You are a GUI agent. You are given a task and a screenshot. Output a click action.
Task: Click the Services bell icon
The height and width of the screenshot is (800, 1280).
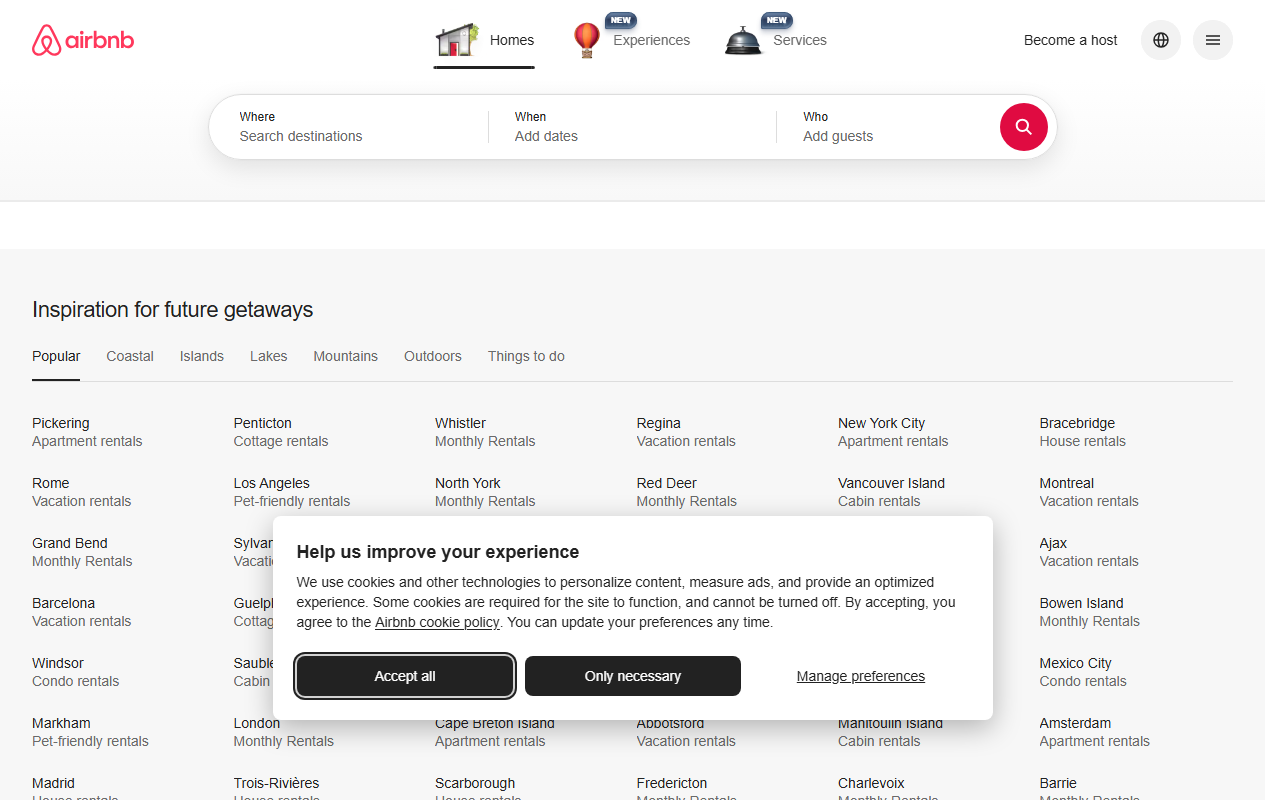coord(743,41)
